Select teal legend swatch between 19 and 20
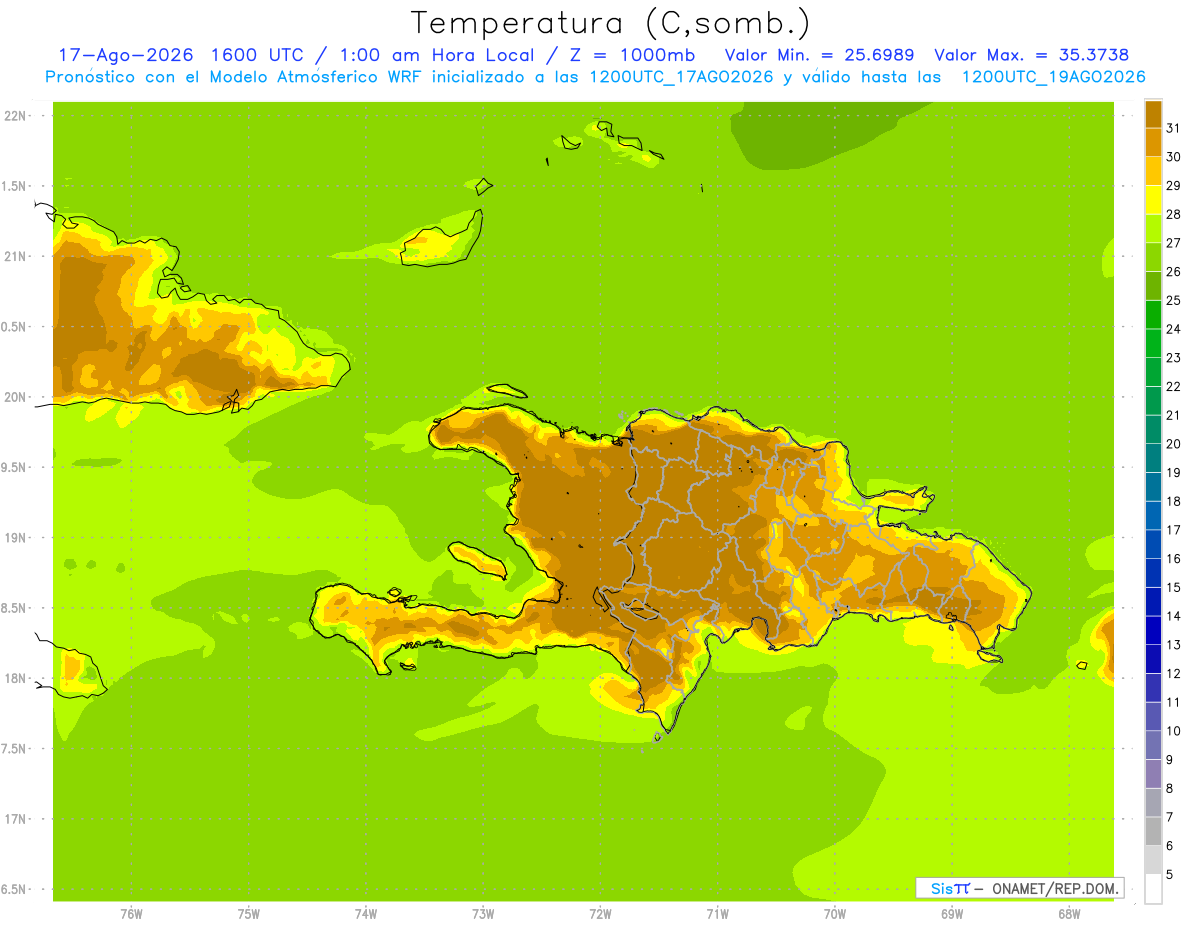 click(x=1153, y=458)
